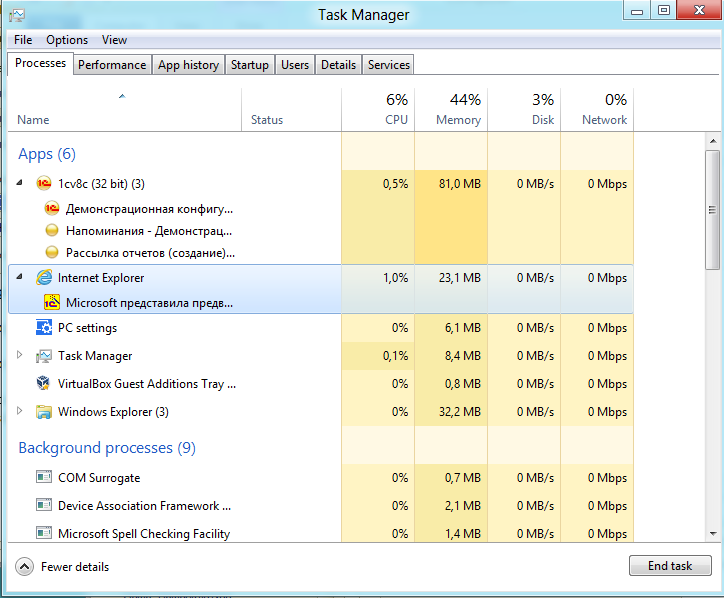Select the COM Surrogate process

(320, 477)
